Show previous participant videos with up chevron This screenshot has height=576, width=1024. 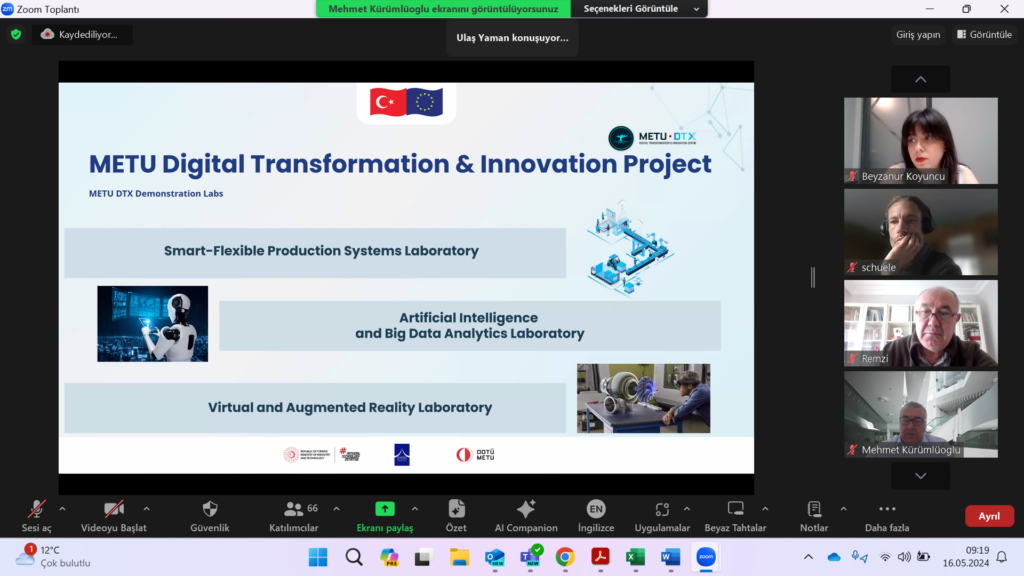pyautogui.click(x=921, y=80)
